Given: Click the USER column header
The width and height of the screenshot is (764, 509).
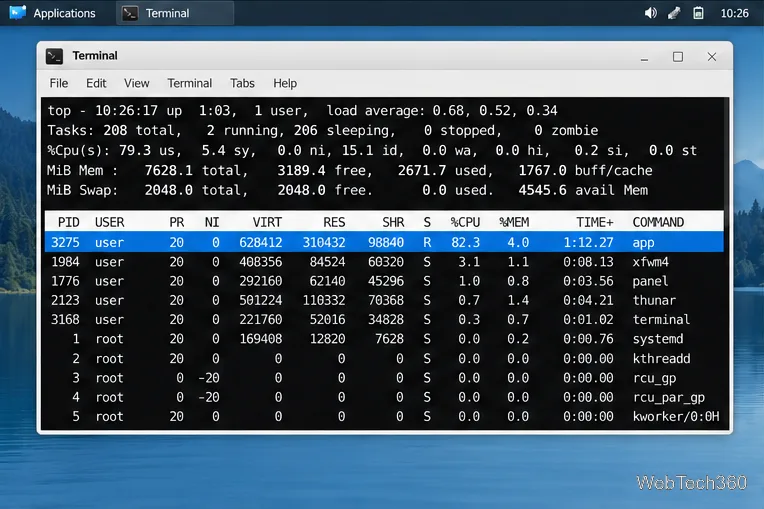Looking at the screenshot, I should point(110,222).
